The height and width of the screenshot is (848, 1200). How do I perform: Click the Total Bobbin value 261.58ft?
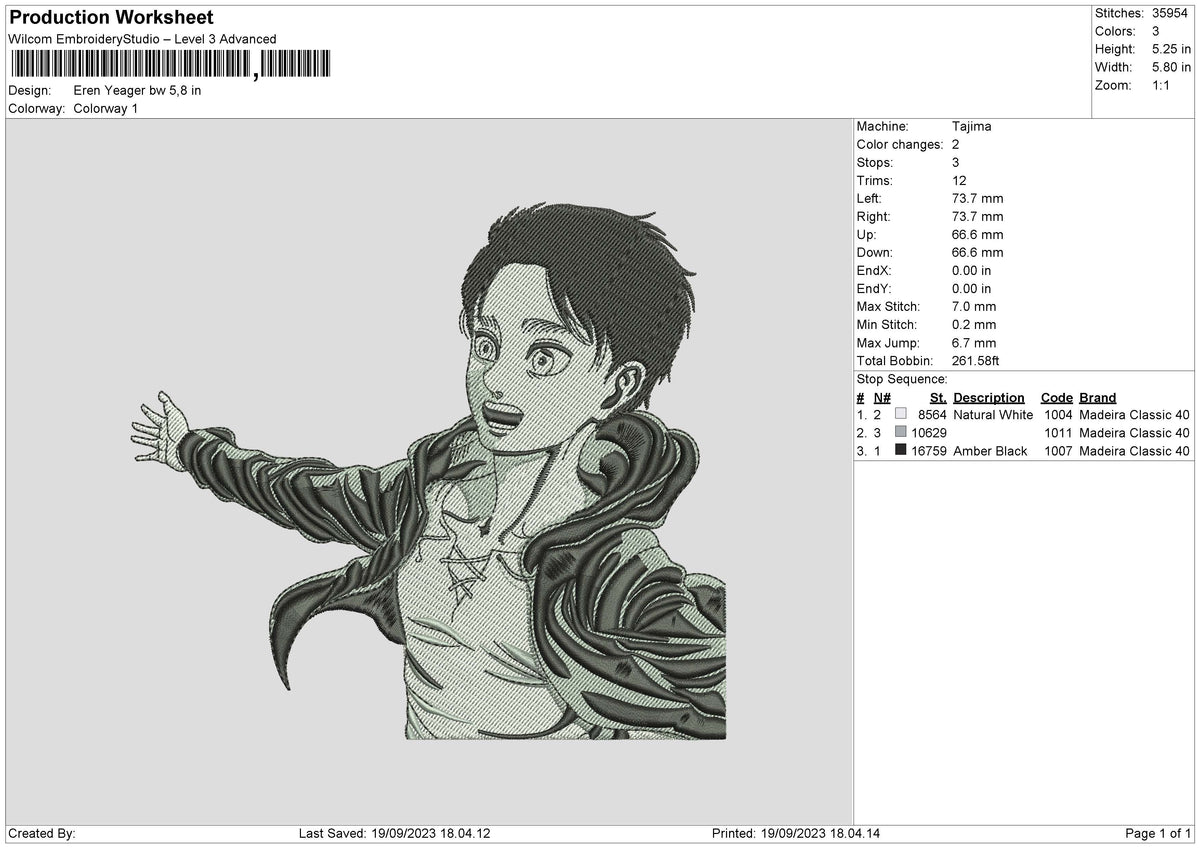coord(976,361)
